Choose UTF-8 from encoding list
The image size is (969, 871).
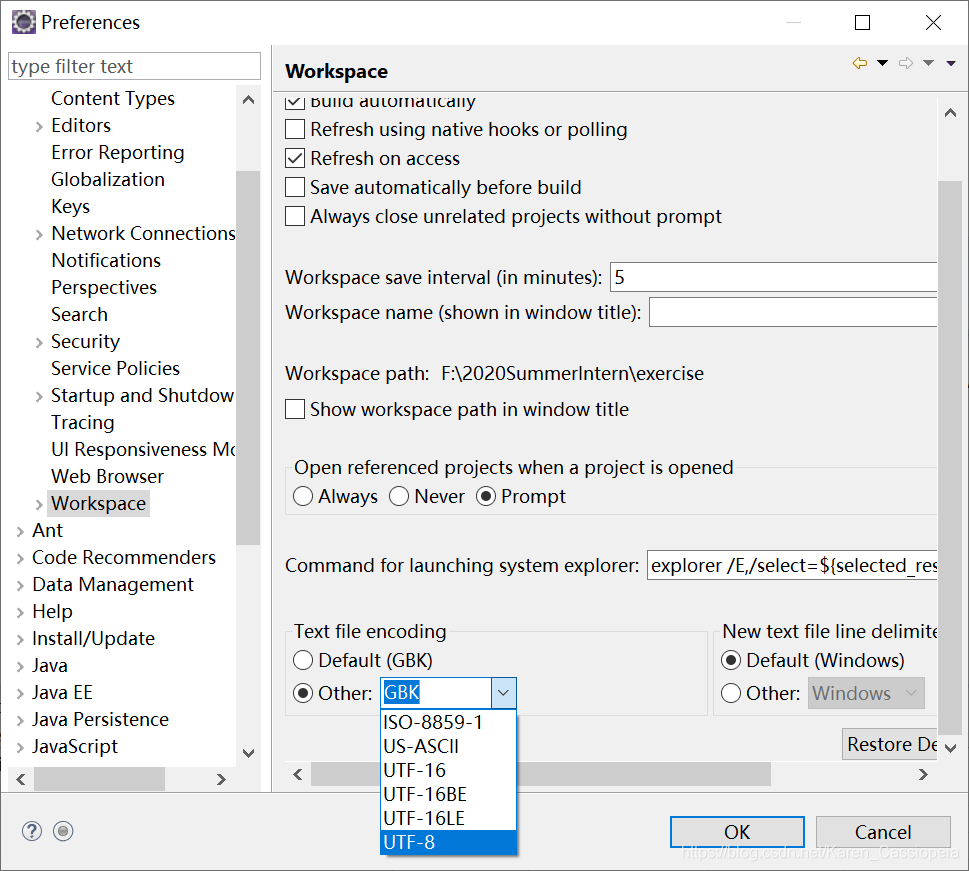click(x=448, y=842)
